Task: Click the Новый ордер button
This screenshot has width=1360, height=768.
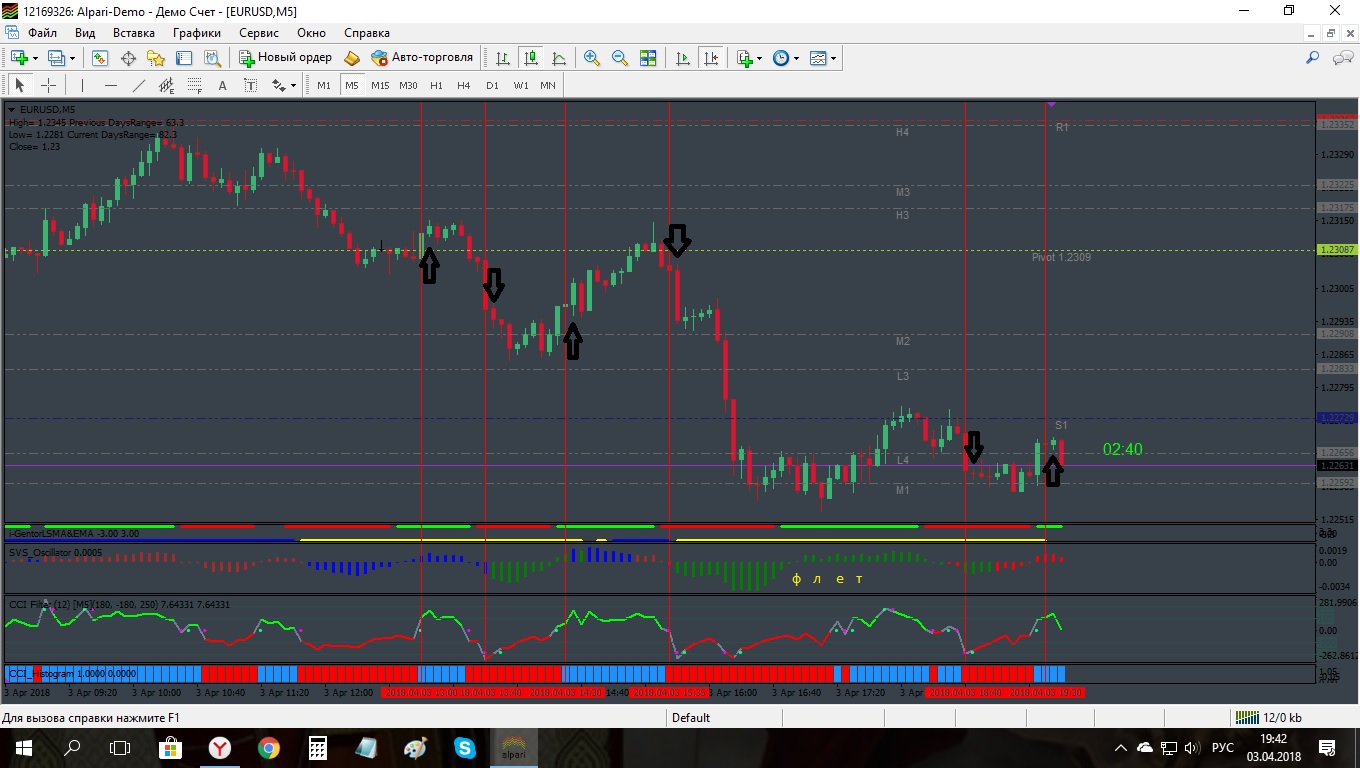Action: tap(285, 58)
